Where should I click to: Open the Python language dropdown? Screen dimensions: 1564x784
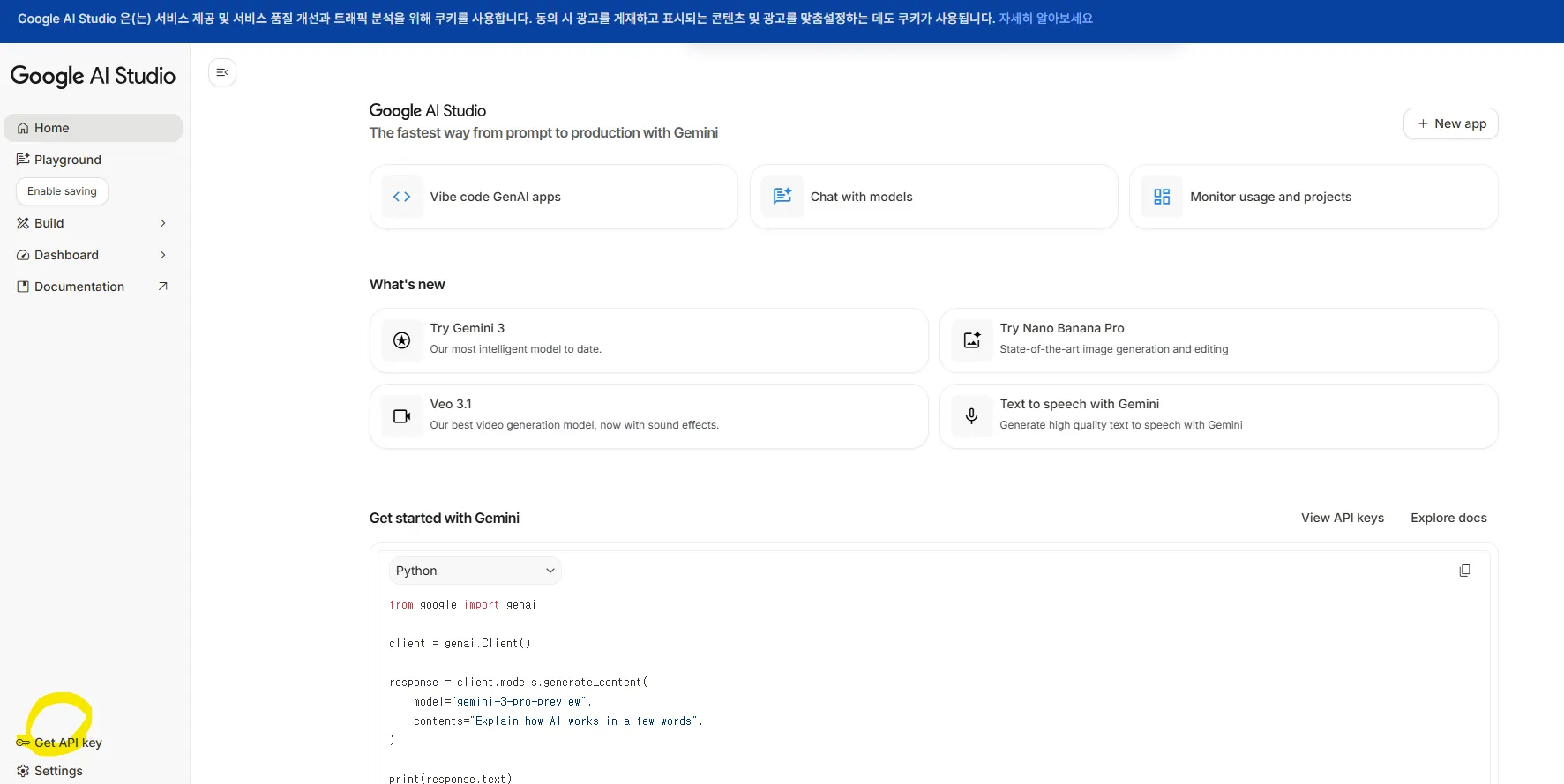click(475, 571)
